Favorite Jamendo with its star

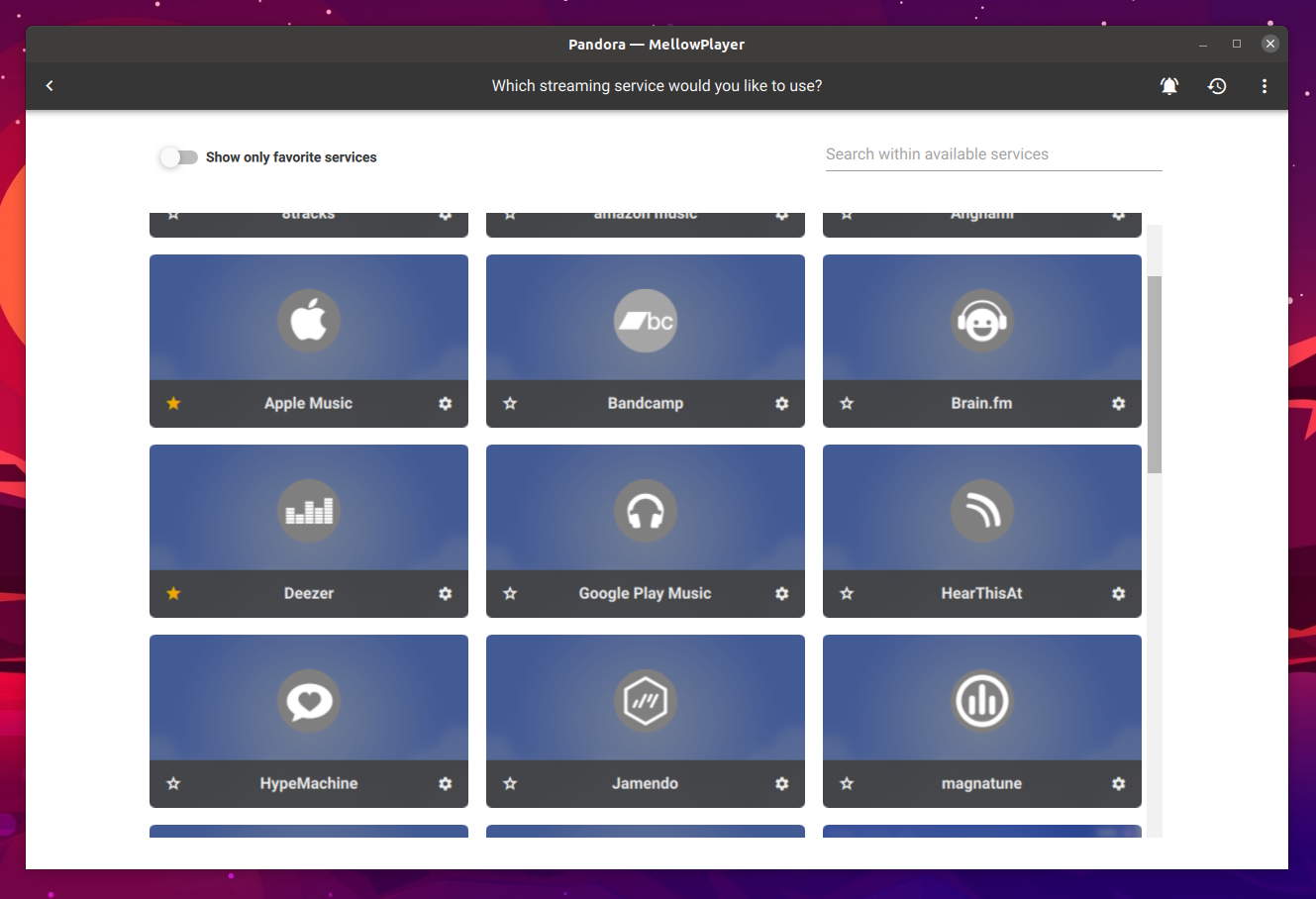coord(510,783)
